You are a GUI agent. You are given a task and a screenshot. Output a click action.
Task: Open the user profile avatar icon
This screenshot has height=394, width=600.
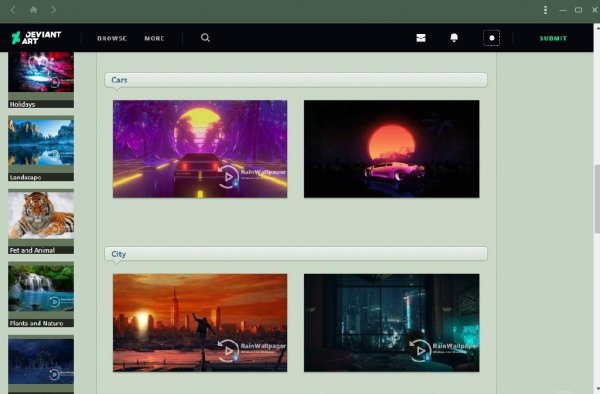tap(491, 38)
